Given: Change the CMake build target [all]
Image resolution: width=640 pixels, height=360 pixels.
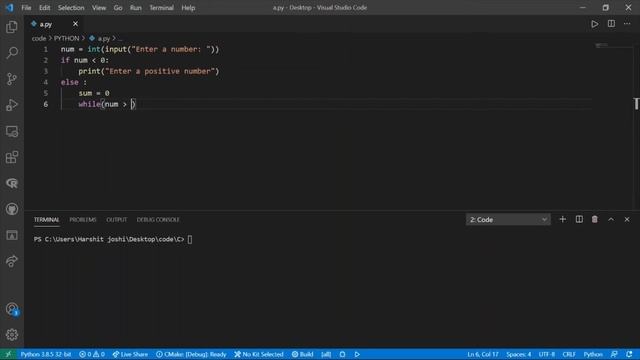Looking at the screenshot, I should 326,354.
